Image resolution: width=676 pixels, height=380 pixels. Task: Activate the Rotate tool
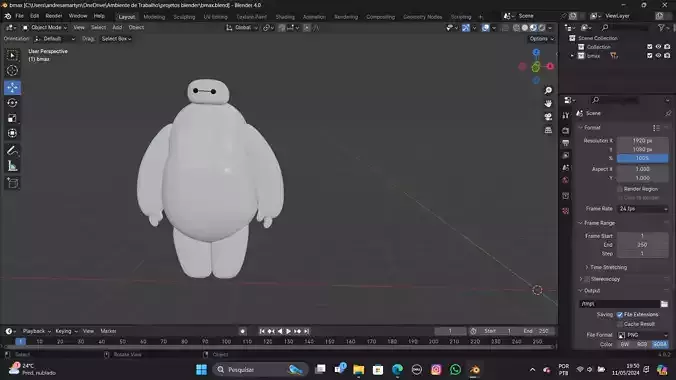tap(12, 103)
